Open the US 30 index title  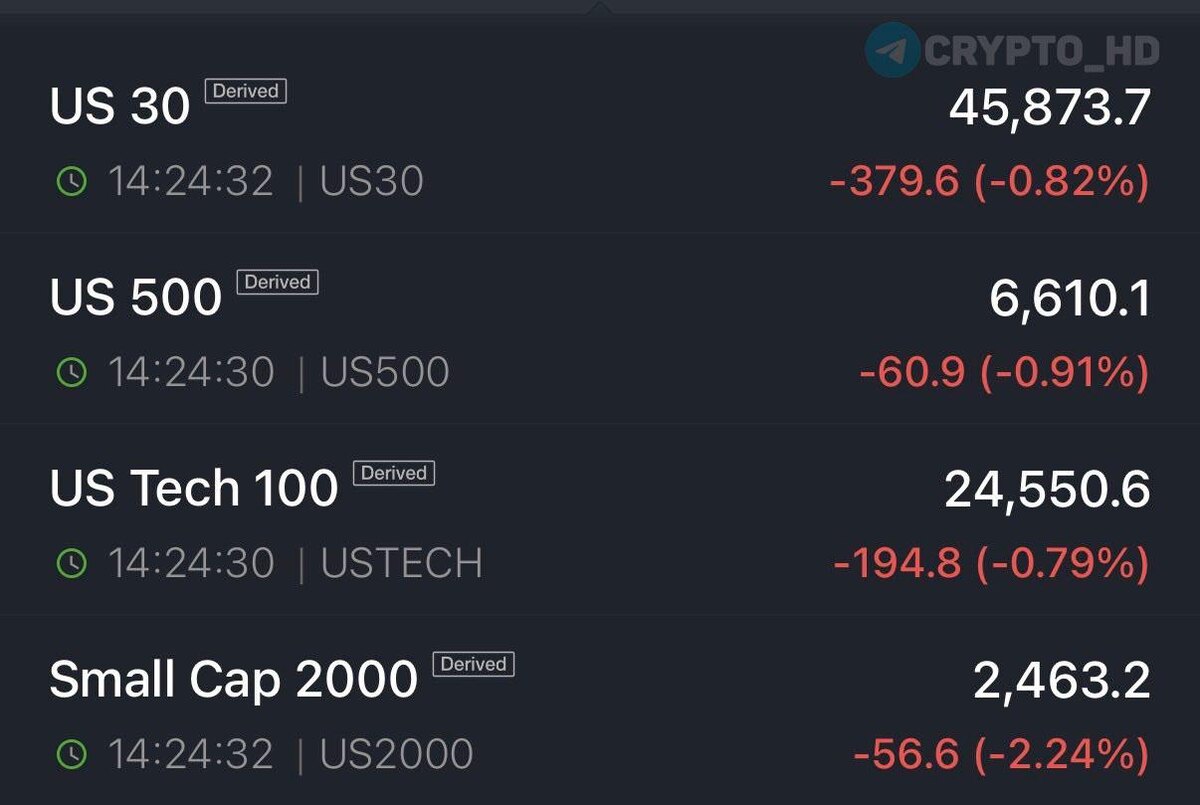[x=120, y=107]
